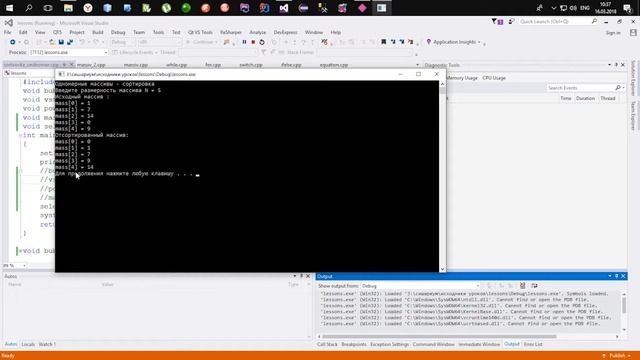Open the Output panel window options arrow
Image resolution: width=640 pixels, height=360 pixels.
610,276
